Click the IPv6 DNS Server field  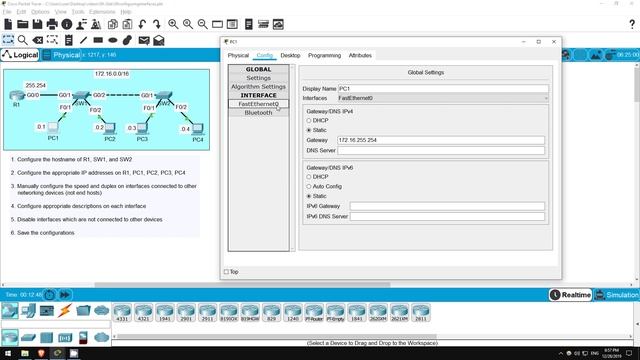(x=447, y=216)
